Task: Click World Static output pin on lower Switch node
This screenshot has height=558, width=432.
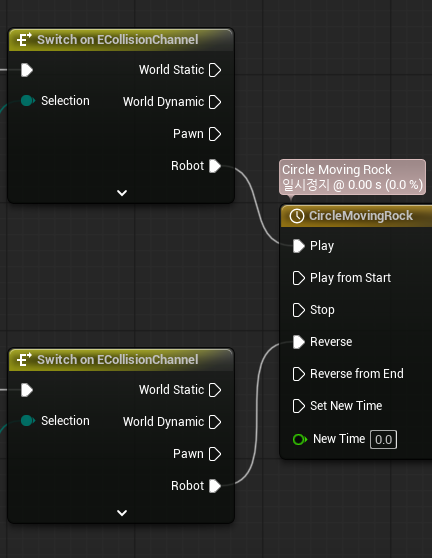Action: point(215,390)
